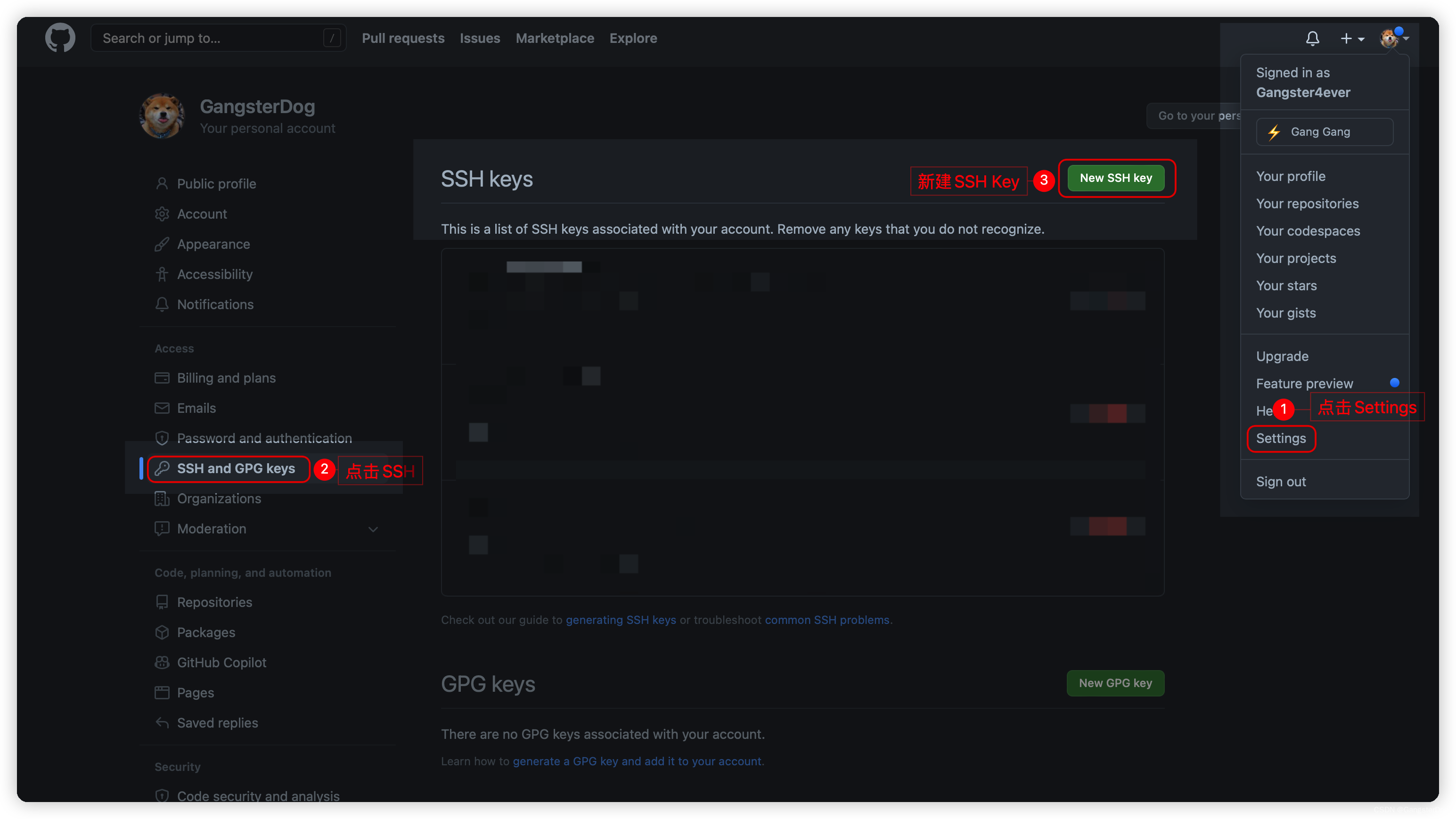Open the plus create-new dropdown
This screenshot has height=819, width=1456.
coord(1352,39)
